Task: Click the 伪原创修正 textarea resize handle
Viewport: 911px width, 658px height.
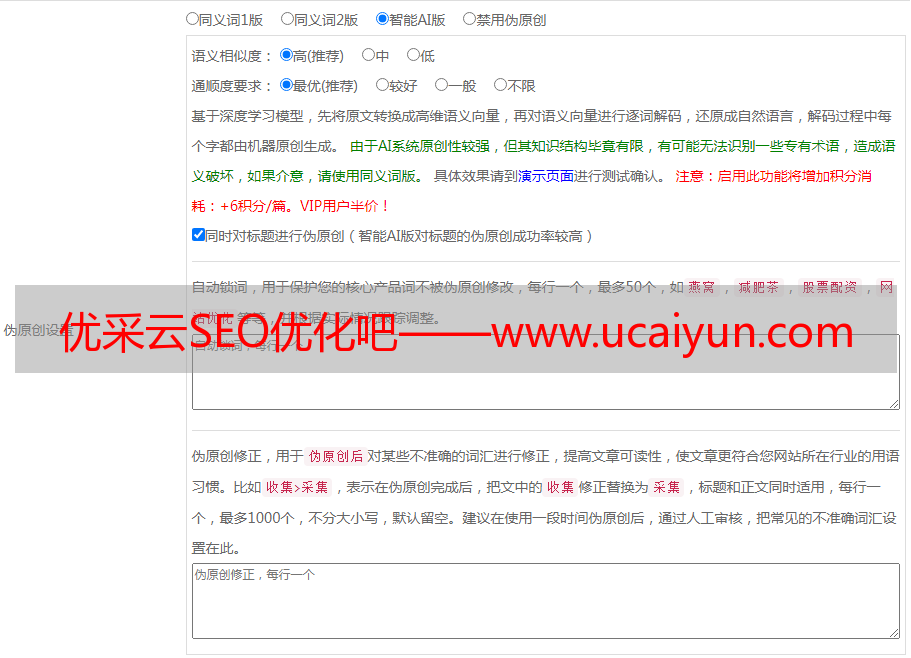Action: [894, 633]
